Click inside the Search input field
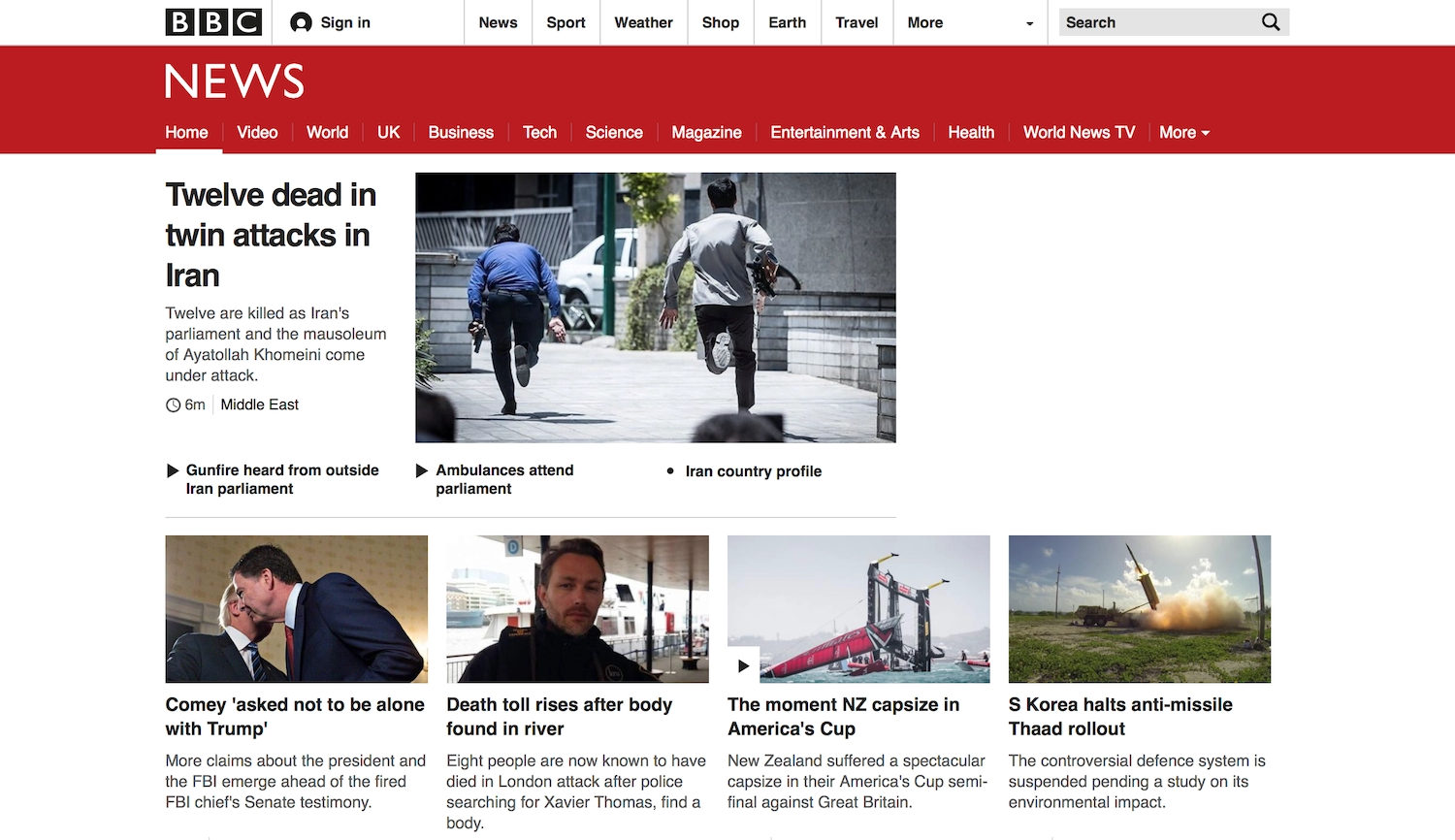This screenshot has width=1455, height=840. 1145,21
